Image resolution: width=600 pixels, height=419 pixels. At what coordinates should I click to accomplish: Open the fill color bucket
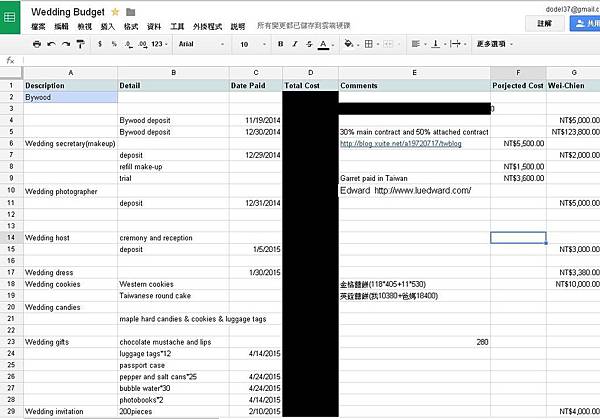[x=351, y=44]
